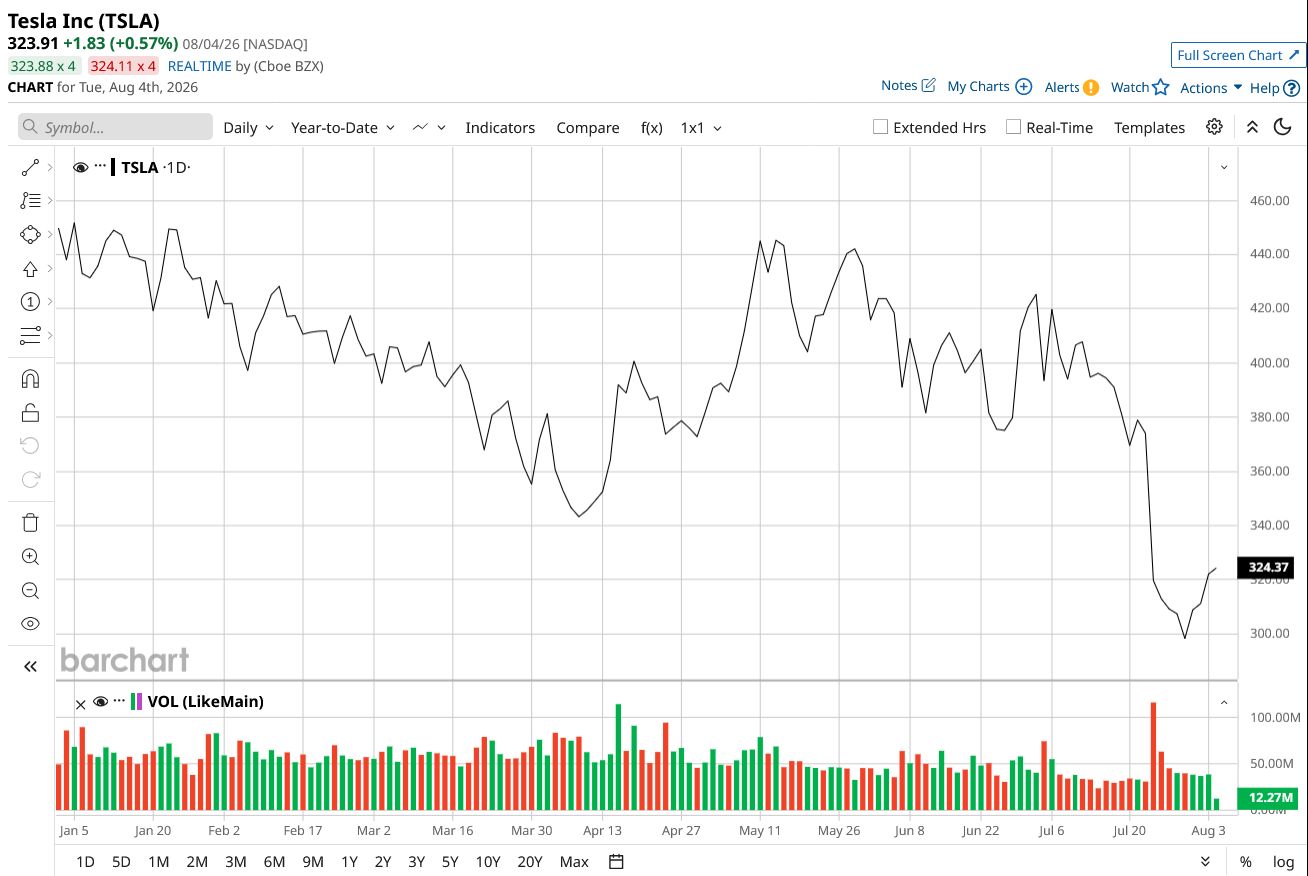
Task: Expand the trend line tool submenu arrow
Action: click(50, 168)
